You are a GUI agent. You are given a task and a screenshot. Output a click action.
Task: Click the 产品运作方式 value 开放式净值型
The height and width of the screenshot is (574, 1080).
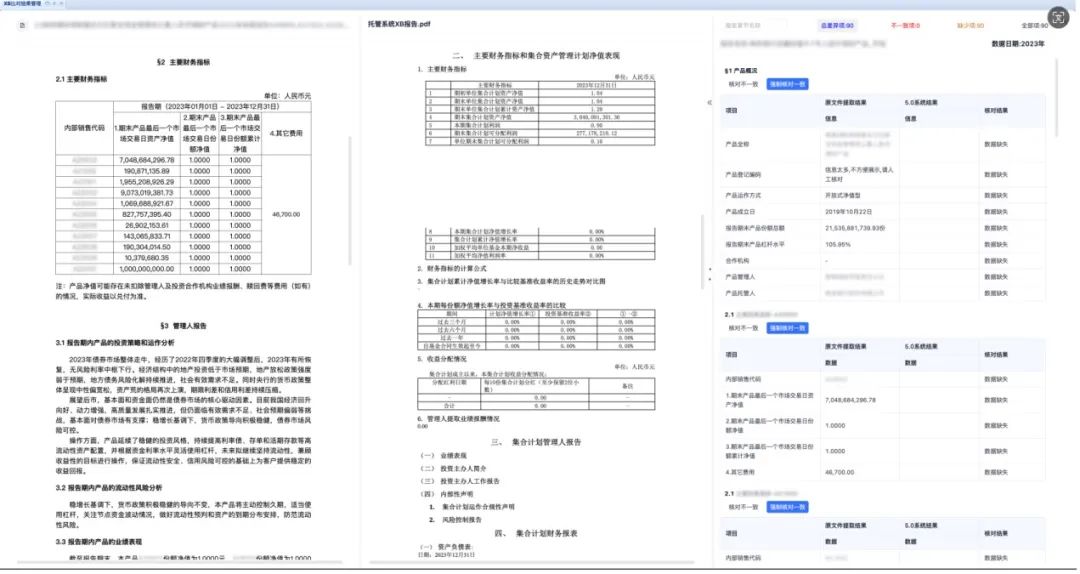click(x=842, y=196)
